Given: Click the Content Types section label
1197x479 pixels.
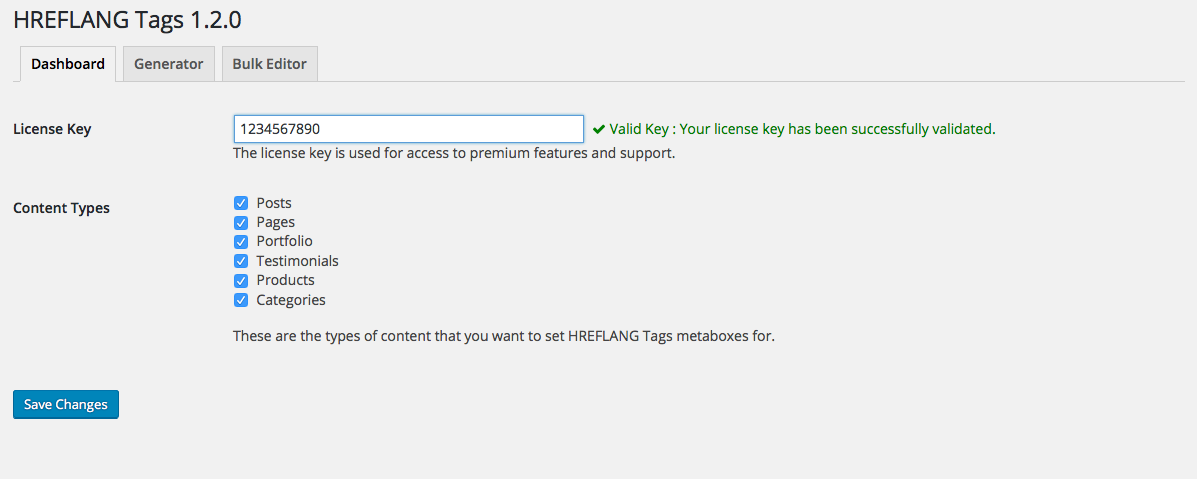Looking at the screenshot, I should click(x=61, y=209).
